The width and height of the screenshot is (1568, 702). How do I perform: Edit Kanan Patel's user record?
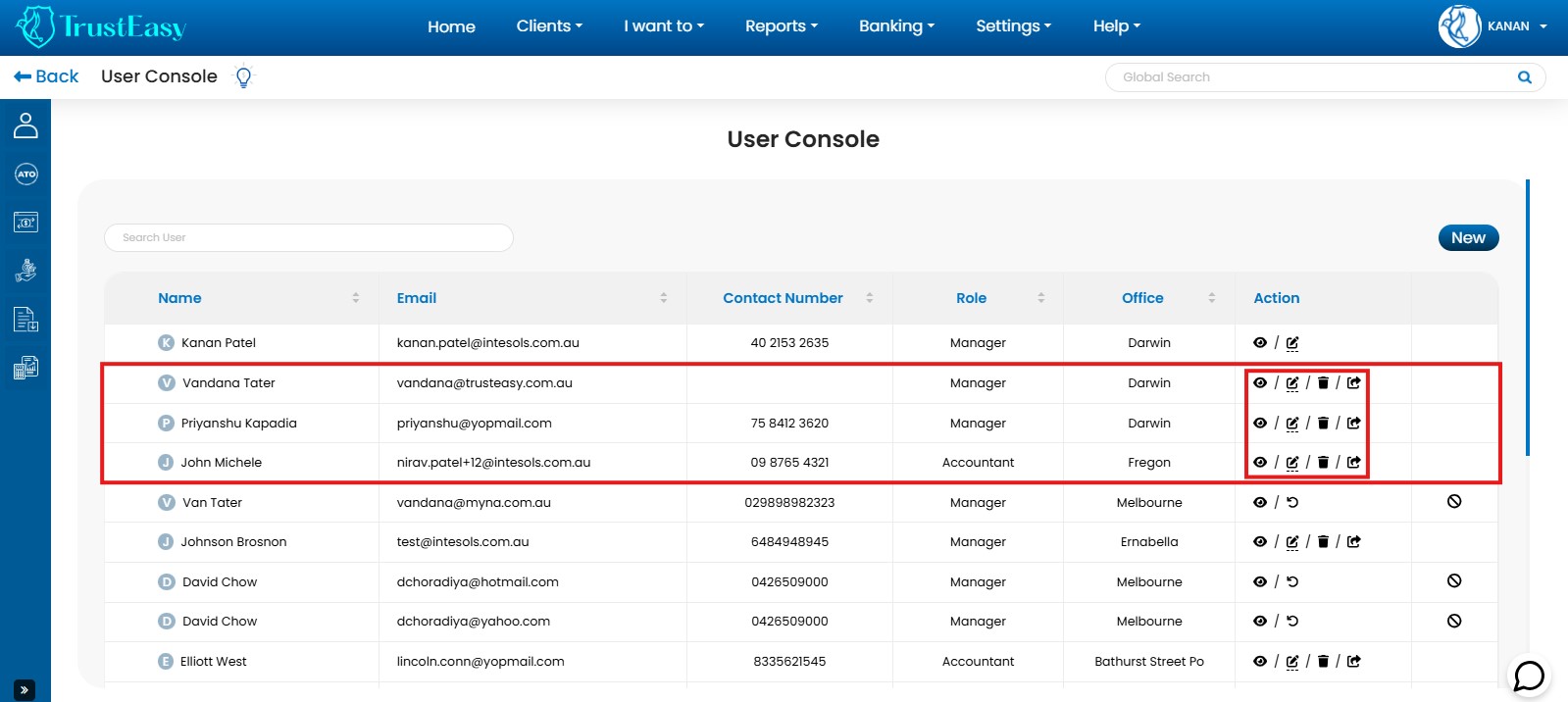[1292, 343]
